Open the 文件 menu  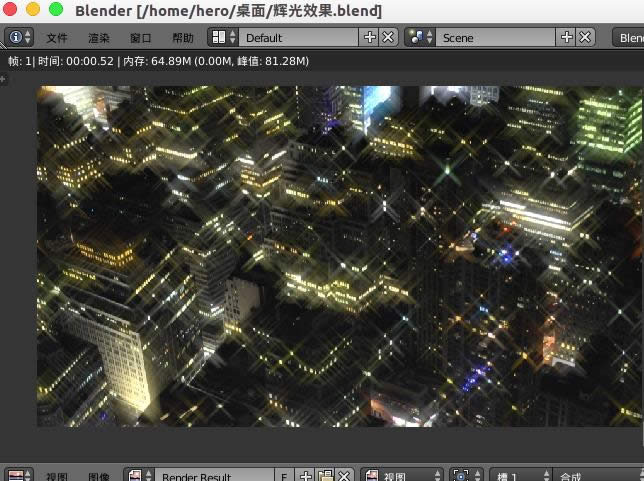pyautogui.click(x=57, y=38)
